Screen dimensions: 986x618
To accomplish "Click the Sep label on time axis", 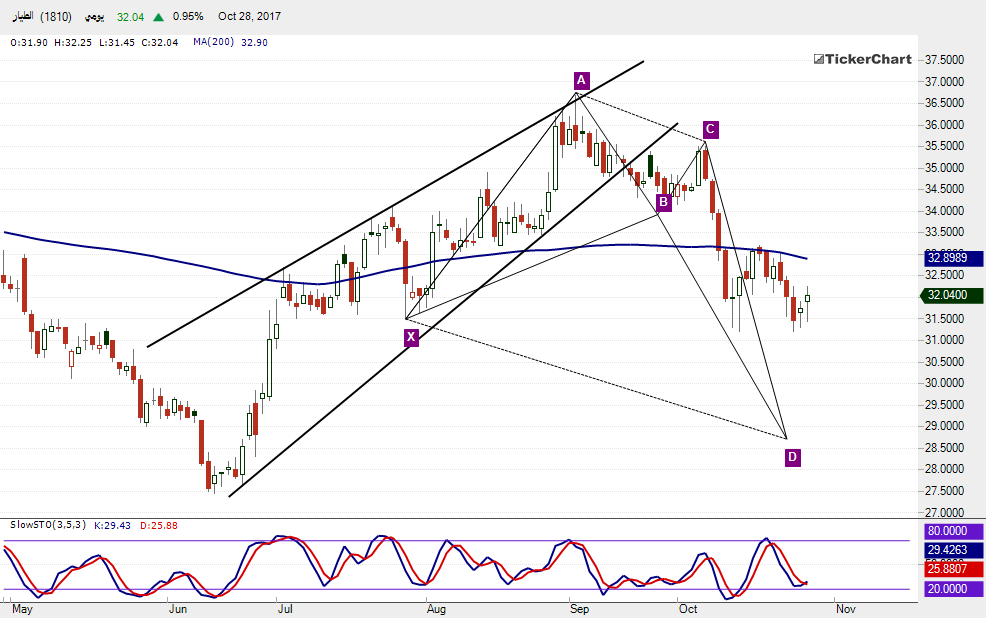I will pos(580,607).
